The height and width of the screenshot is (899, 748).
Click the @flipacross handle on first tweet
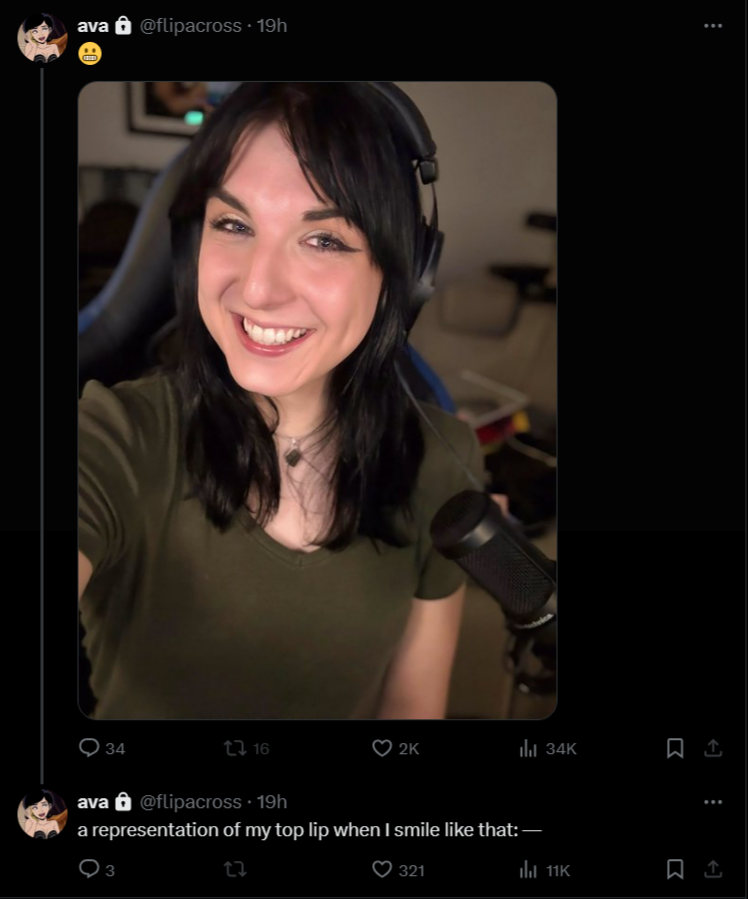coord(191,26)
